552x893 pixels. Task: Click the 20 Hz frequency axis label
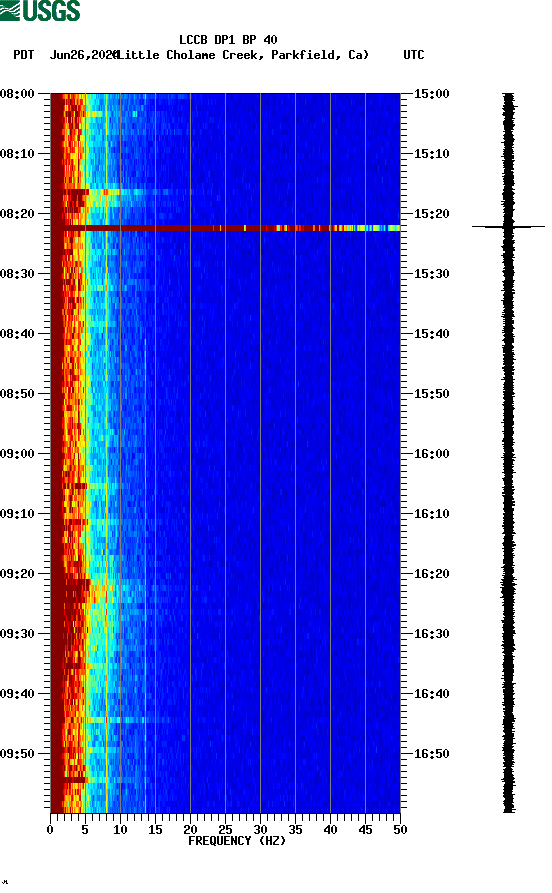tap(190, 830)
